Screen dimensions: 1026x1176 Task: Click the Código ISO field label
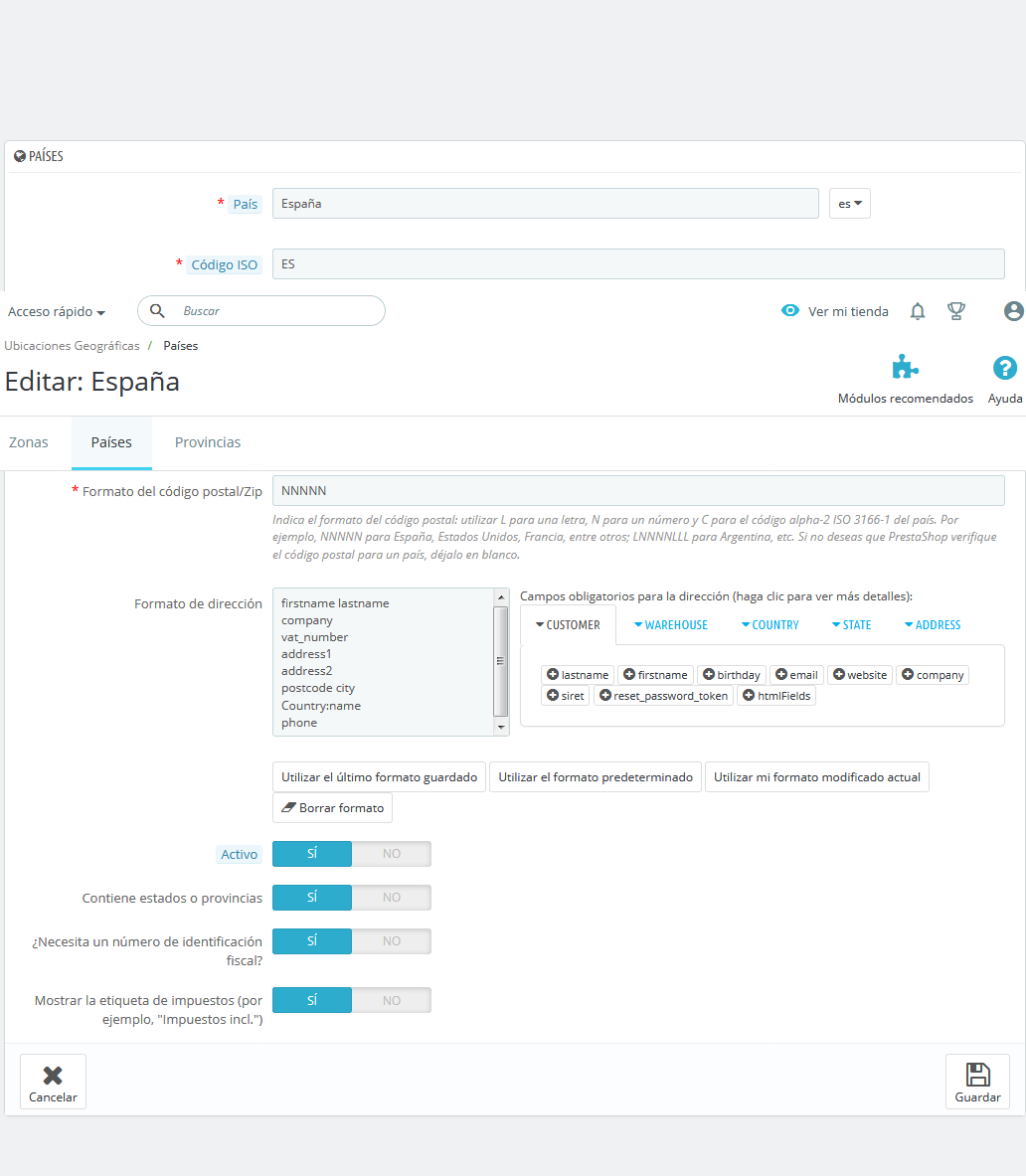[225, 264]
